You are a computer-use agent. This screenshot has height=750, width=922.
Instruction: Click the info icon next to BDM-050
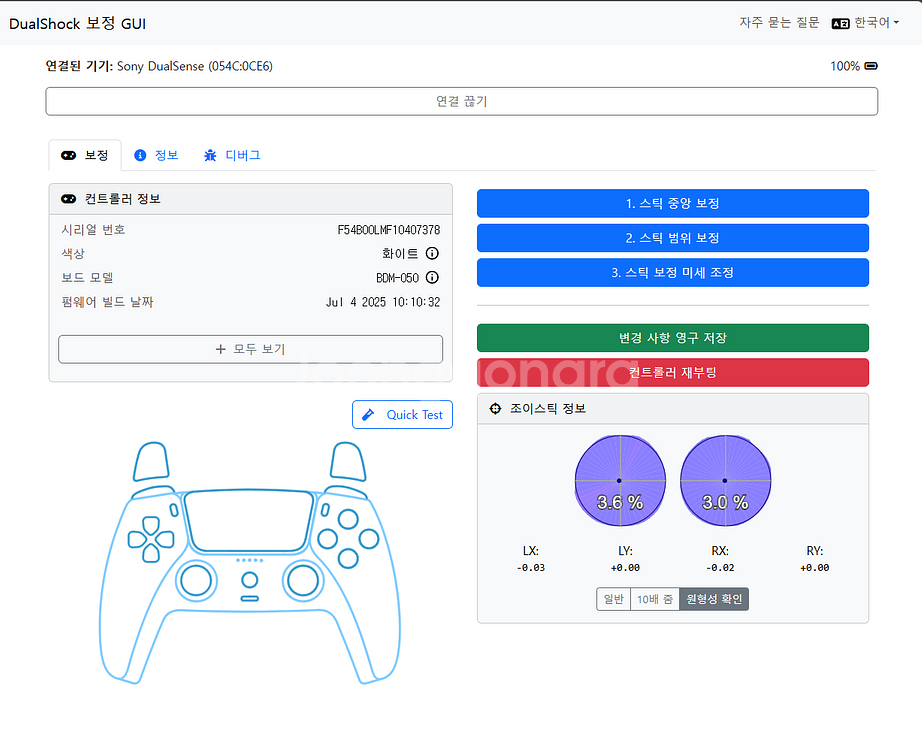[432, 278]
